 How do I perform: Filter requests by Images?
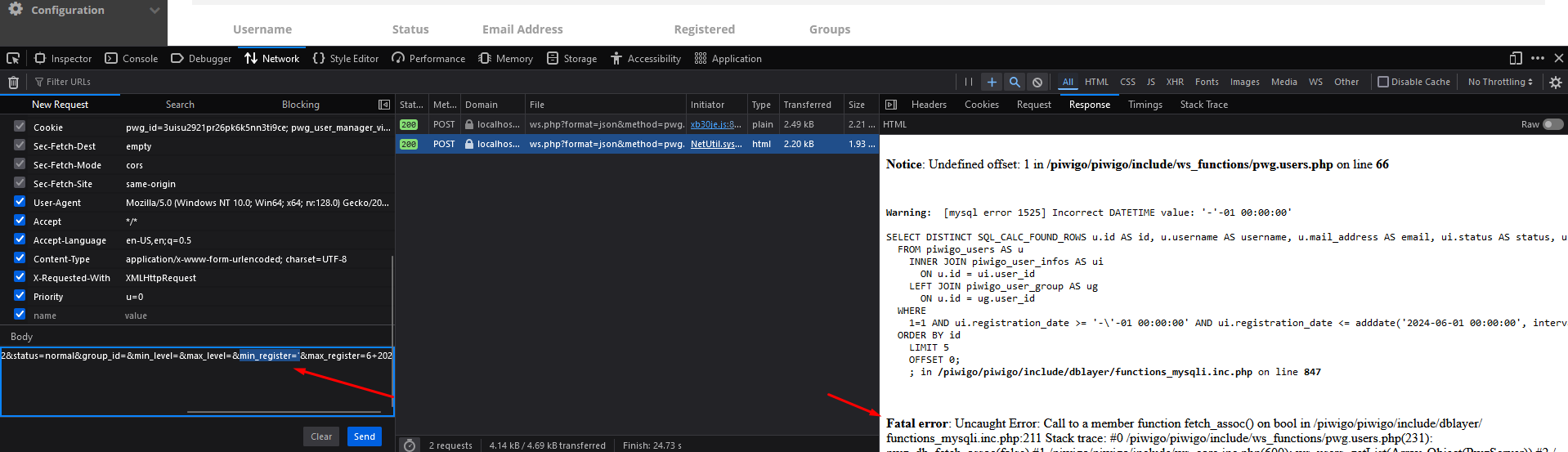[x=1245, y=82]
